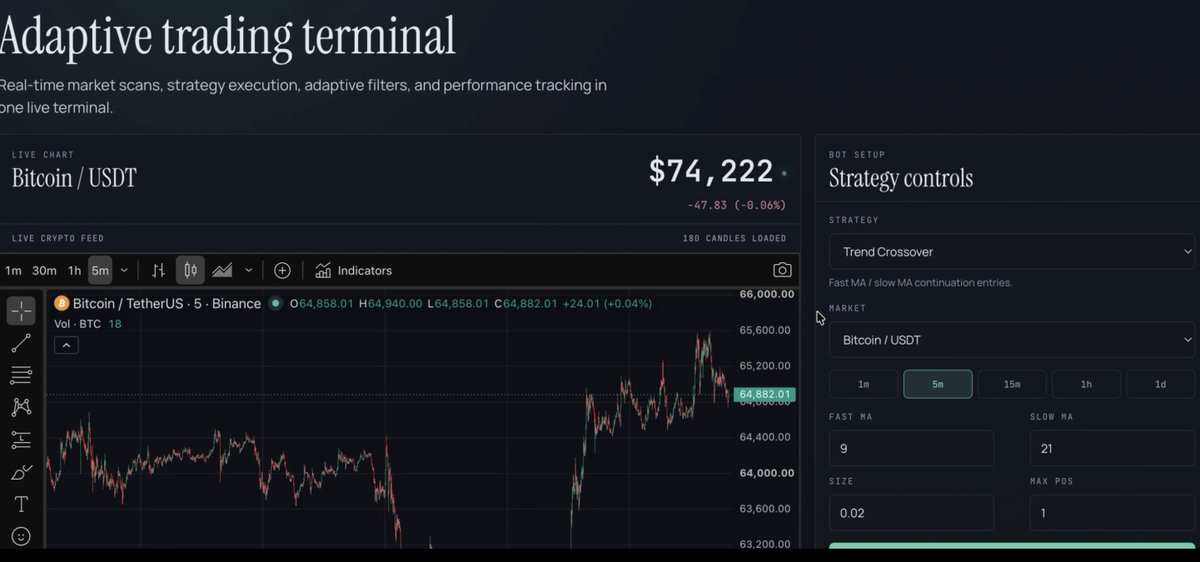Click the Fast MA input field

912,448
